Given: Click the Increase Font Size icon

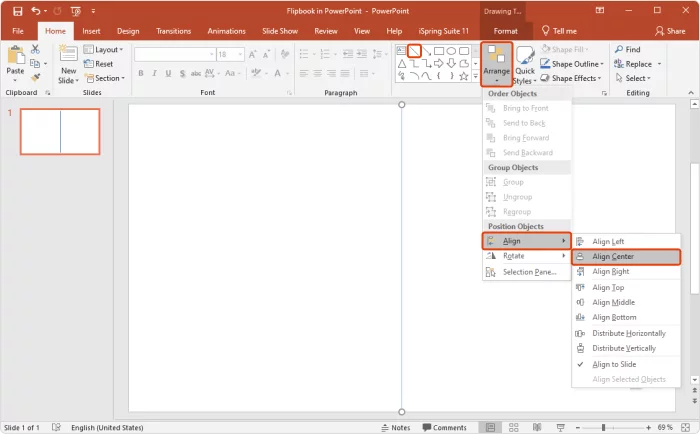Looking at the screenshot, I should 253,54.
